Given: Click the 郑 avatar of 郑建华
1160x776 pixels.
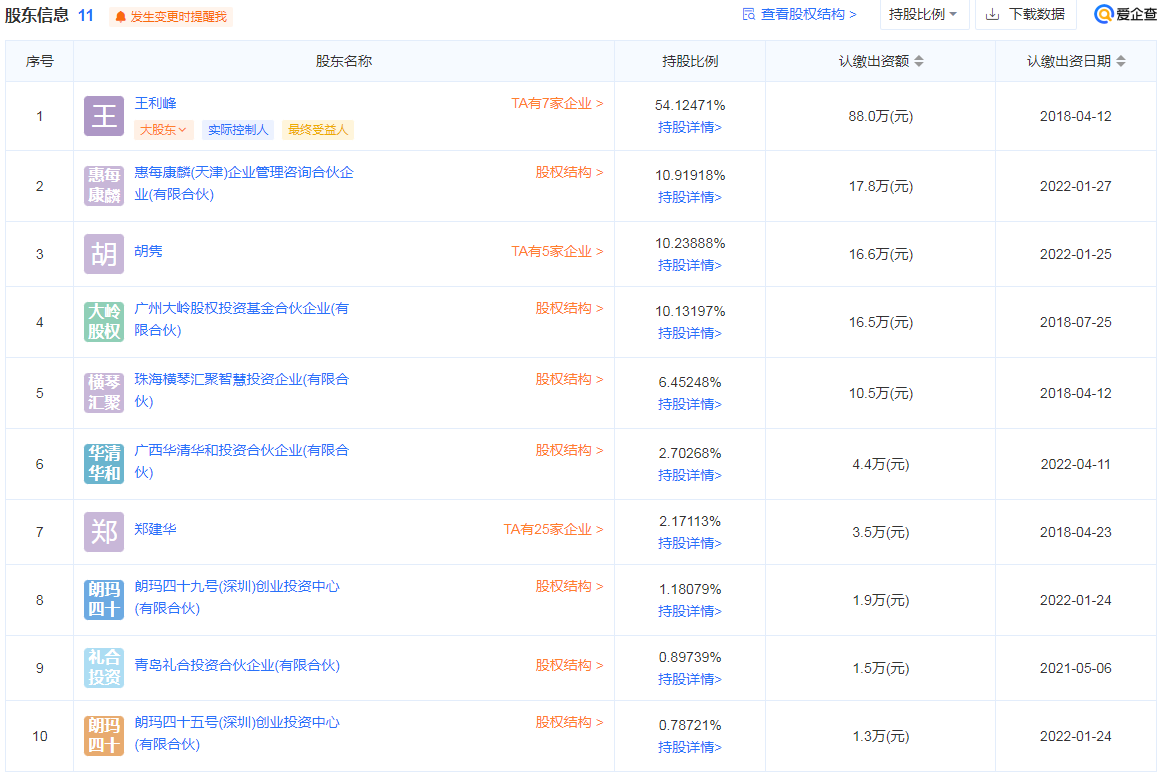Looking at the screenshot, I should 104,532.
